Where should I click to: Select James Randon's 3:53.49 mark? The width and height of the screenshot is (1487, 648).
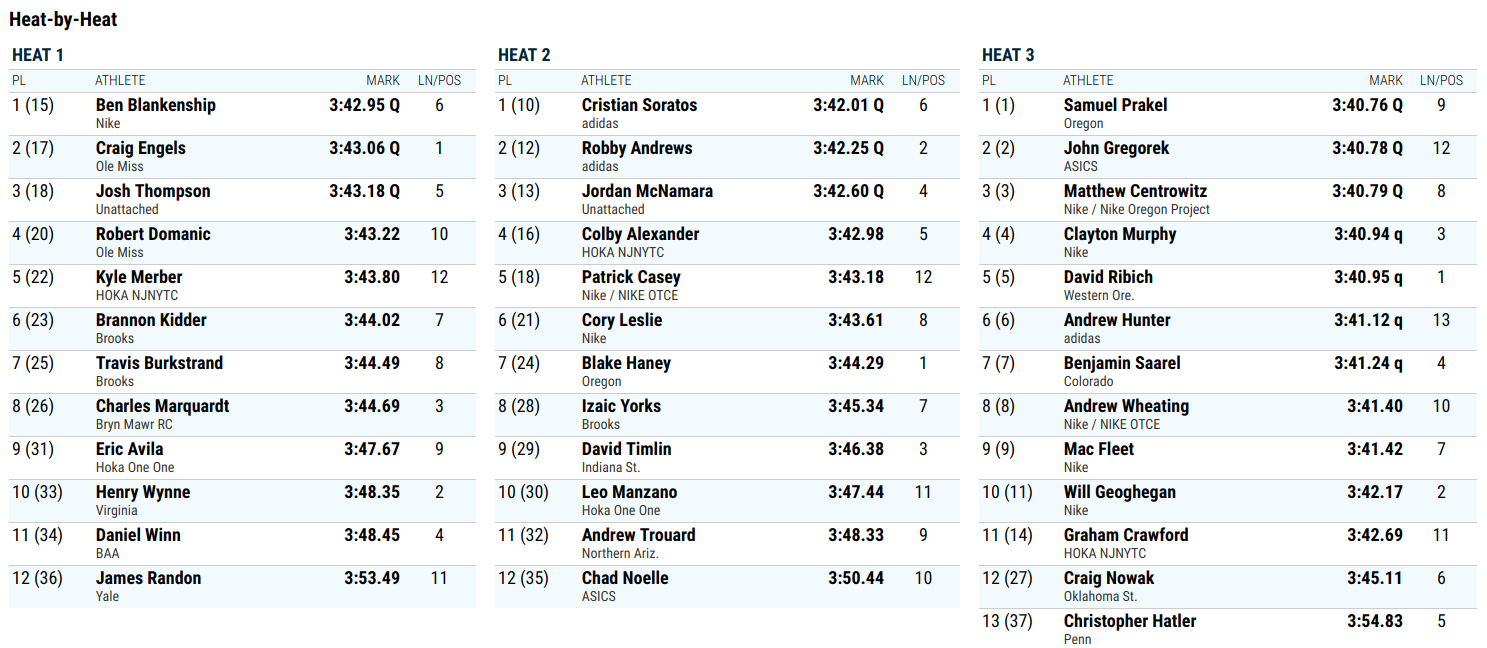coord(372,578)
